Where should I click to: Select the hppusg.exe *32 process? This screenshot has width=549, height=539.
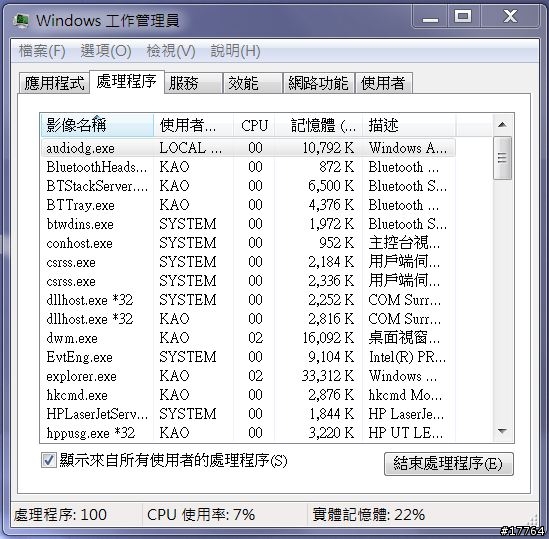(x=248, y=433)
